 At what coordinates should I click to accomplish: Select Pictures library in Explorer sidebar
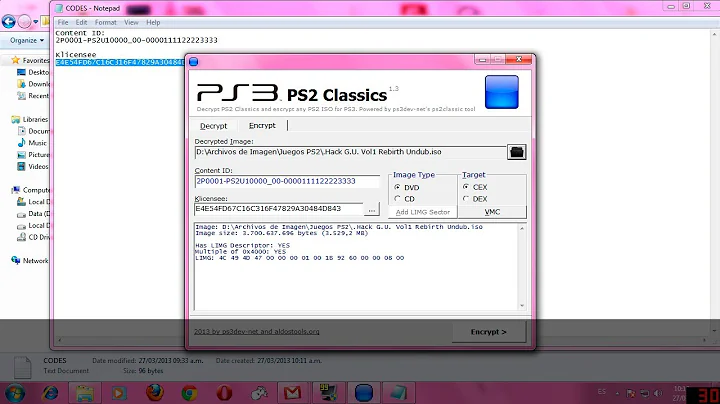[33, 155]
